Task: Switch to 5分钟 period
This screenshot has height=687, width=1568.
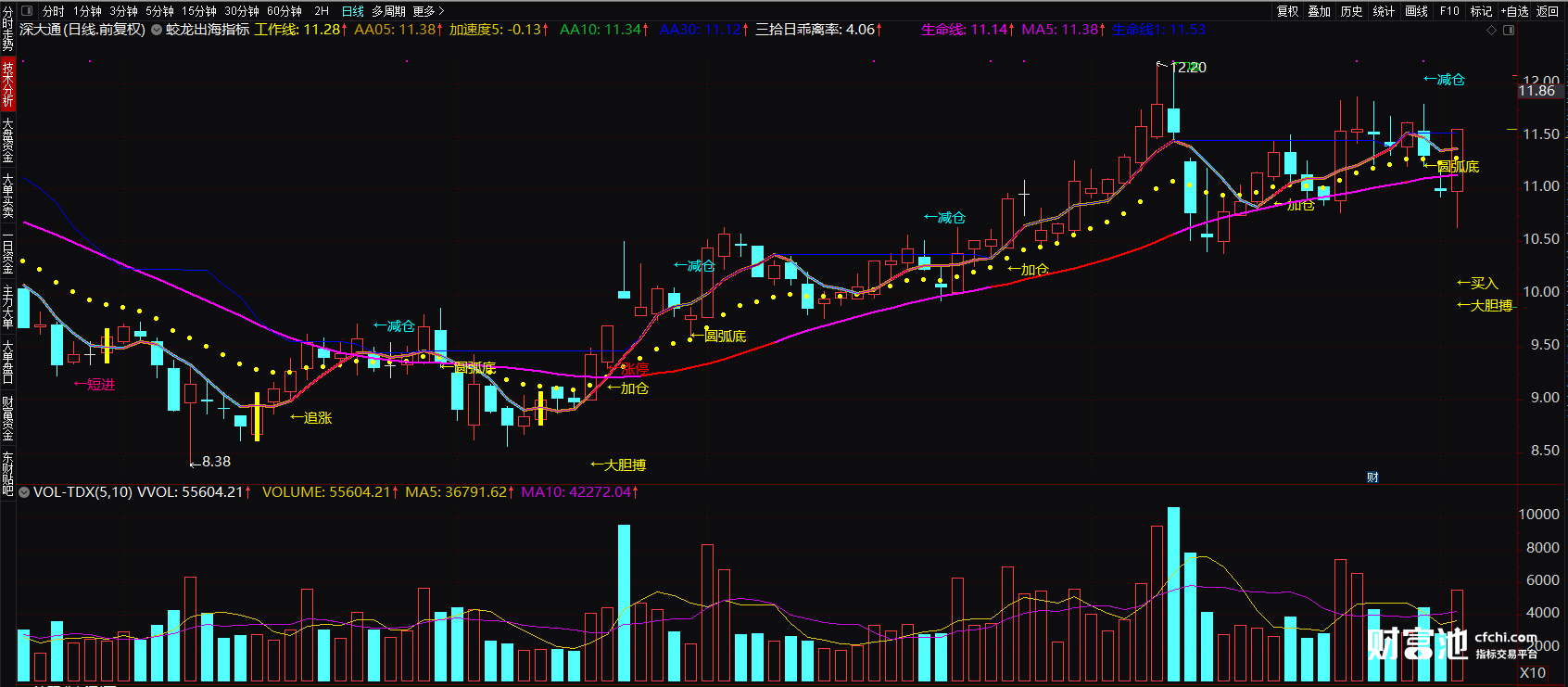Action: point(159,11)
